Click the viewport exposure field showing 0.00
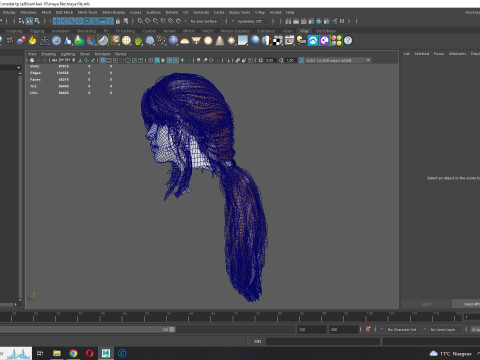This screenshot has height=360, width=480. 270,60
